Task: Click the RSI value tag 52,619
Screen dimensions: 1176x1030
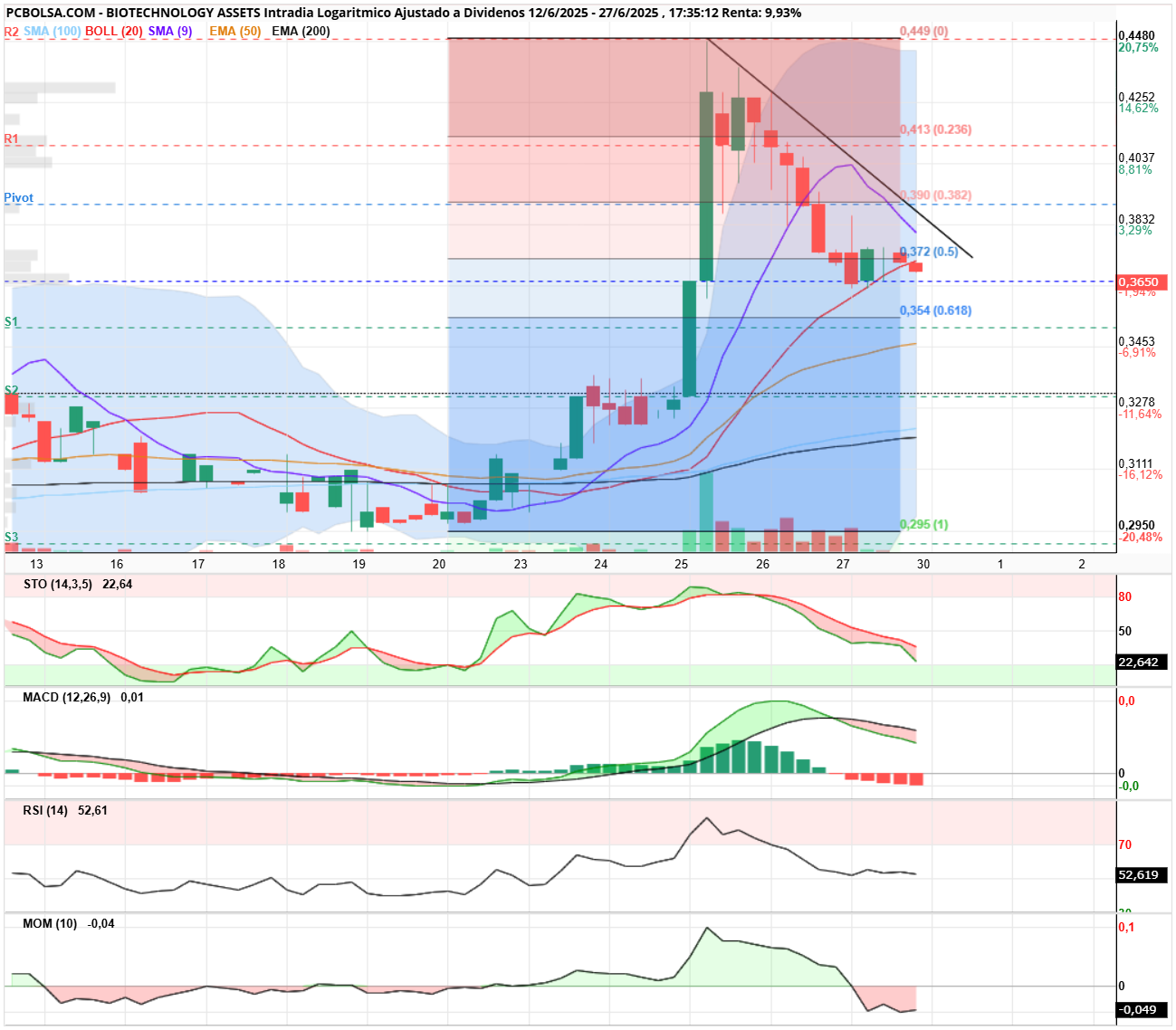Action: click(1141, 875)
